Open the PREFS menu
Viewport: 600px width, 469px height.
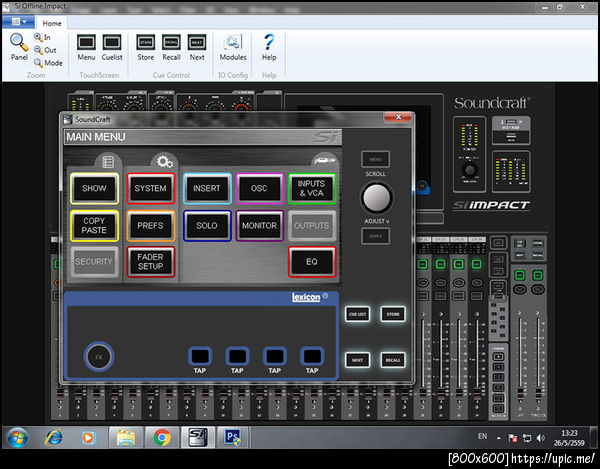(151, 226)
